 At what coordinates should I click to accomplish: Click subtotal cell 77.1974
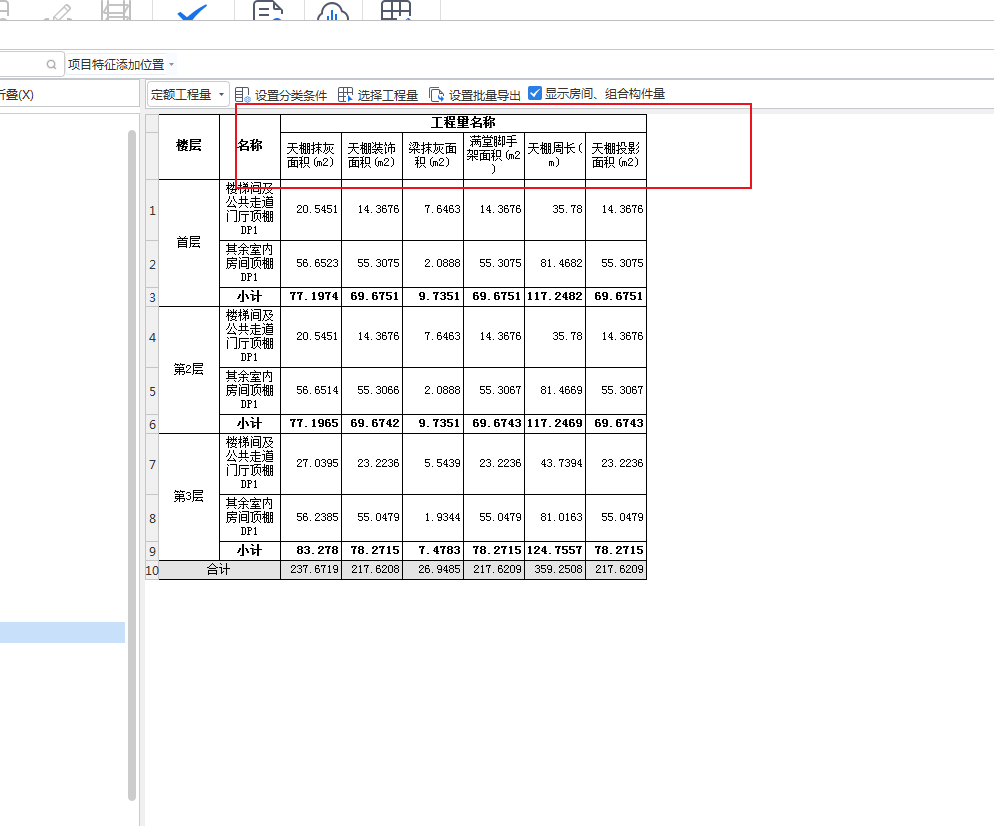[311, 297]
